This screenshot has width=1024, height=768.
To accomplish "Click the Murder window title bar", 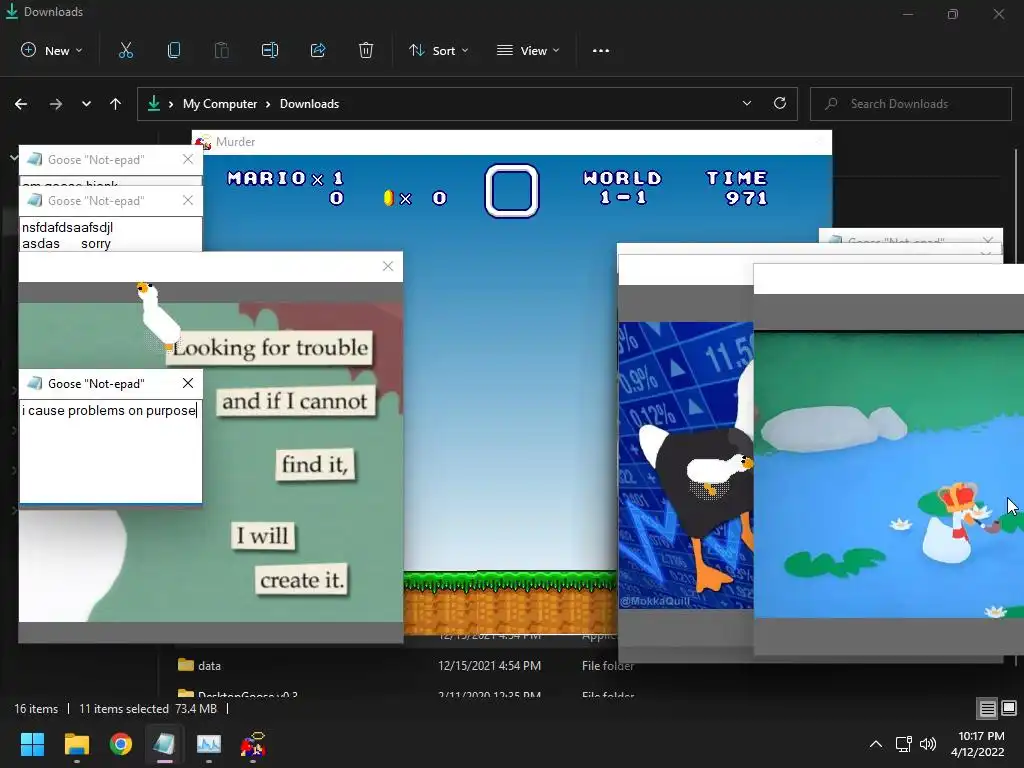I will pyautogui.click(x=511, y=142).
